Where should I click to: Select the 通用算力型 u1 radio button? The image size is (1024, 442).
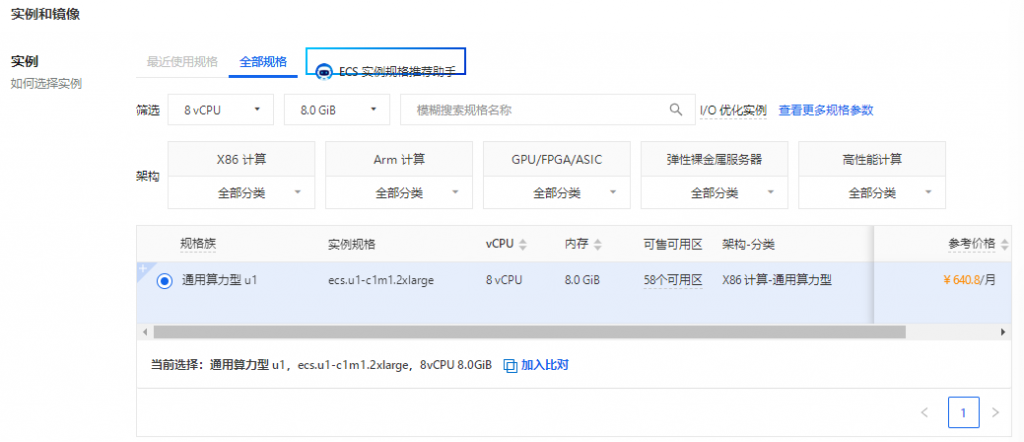[x=164, y=281]
